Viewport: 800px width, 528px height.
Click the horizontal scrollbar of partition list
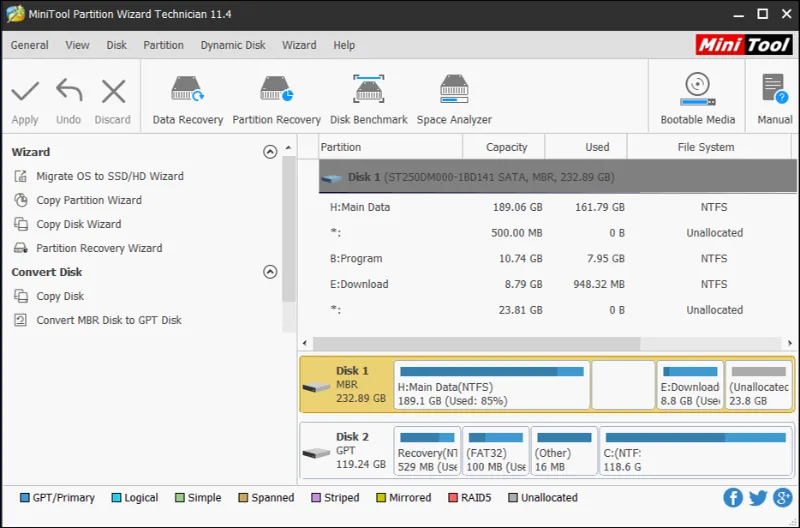pos(477,343)
